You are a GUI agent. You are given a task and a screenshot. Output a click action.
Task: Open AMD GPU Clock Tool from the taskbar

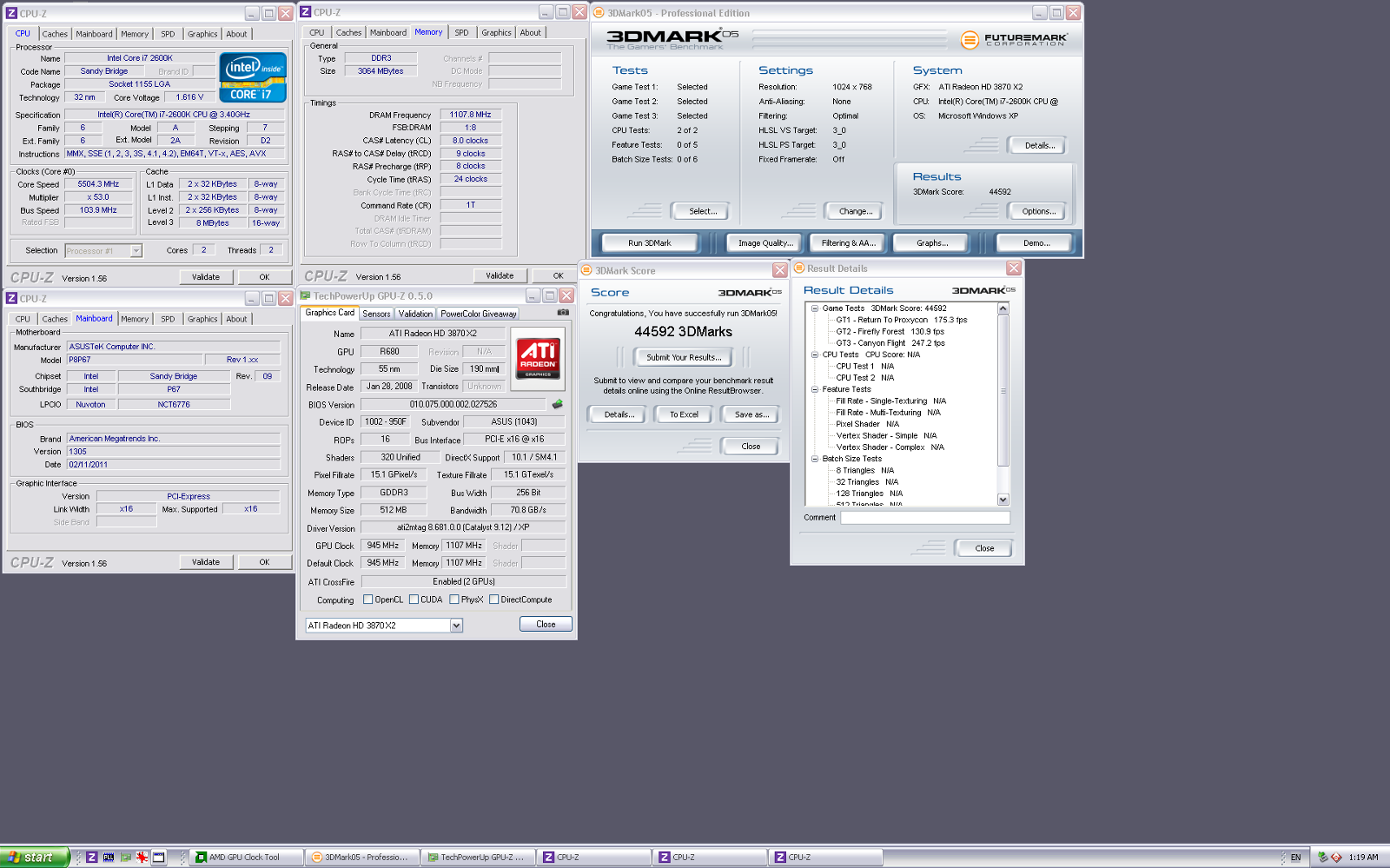[245, 857]
